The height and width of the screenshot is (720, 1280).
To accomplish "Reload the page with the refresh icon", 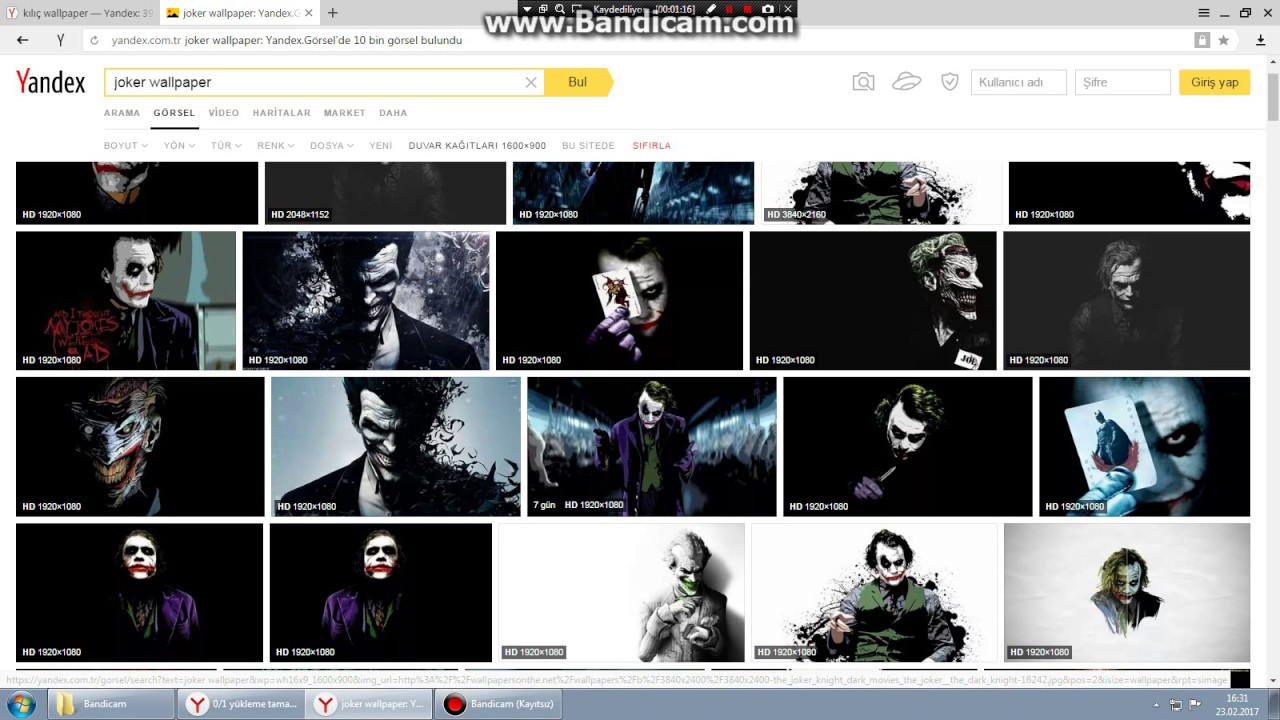I will (x=94, y=40).
